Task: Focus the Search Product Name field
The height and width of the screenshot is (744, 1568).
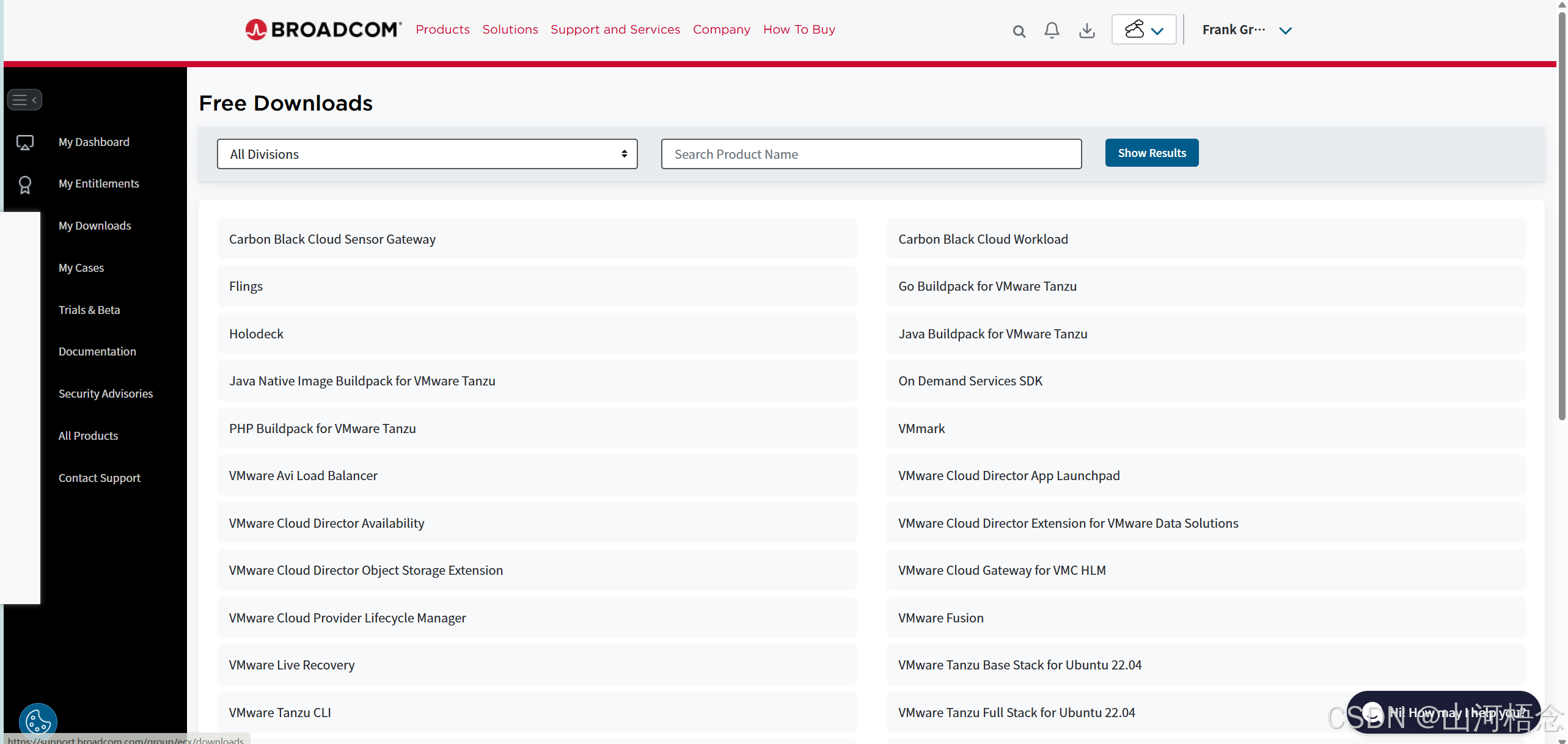Action: tap(871, 154)
